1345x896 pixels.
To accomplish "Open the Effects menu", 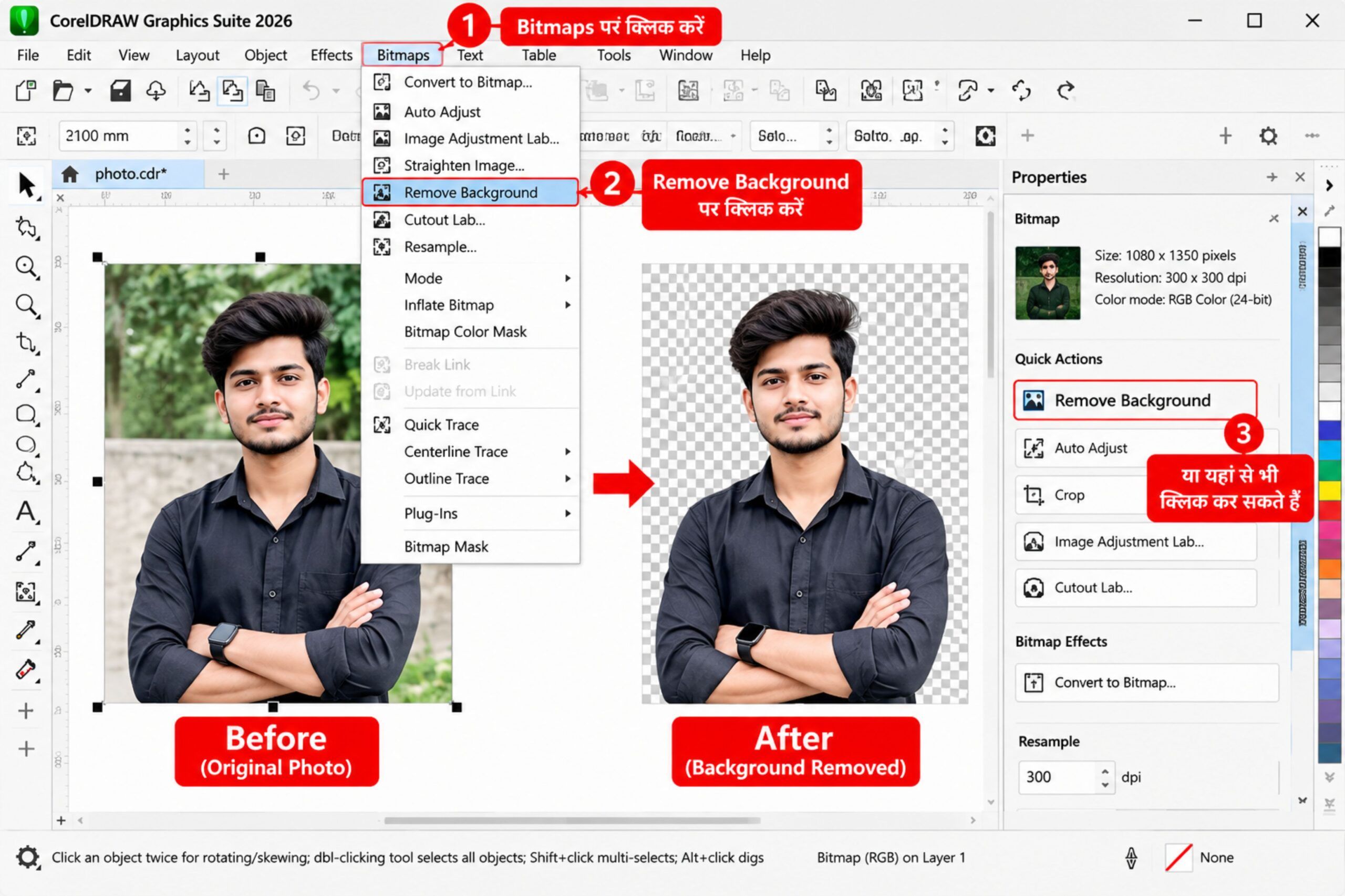I will coord(332,55).
